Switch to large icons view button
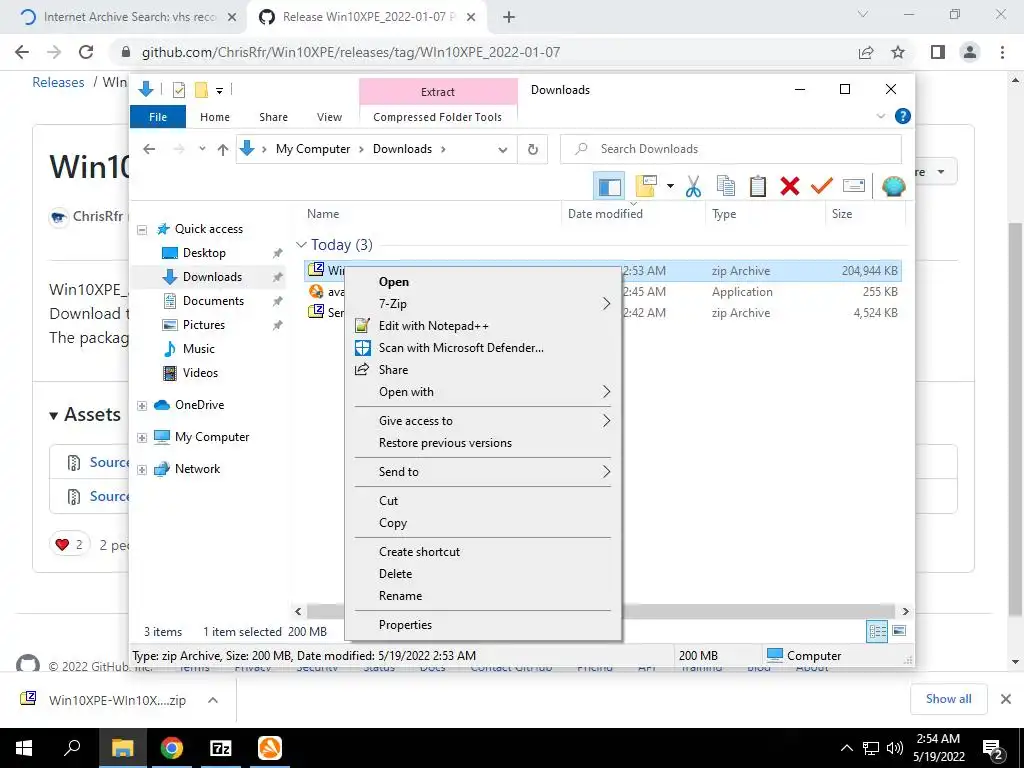Viewport: 1024px width, 768px height. pyautogui.click(x=899, y=631)
